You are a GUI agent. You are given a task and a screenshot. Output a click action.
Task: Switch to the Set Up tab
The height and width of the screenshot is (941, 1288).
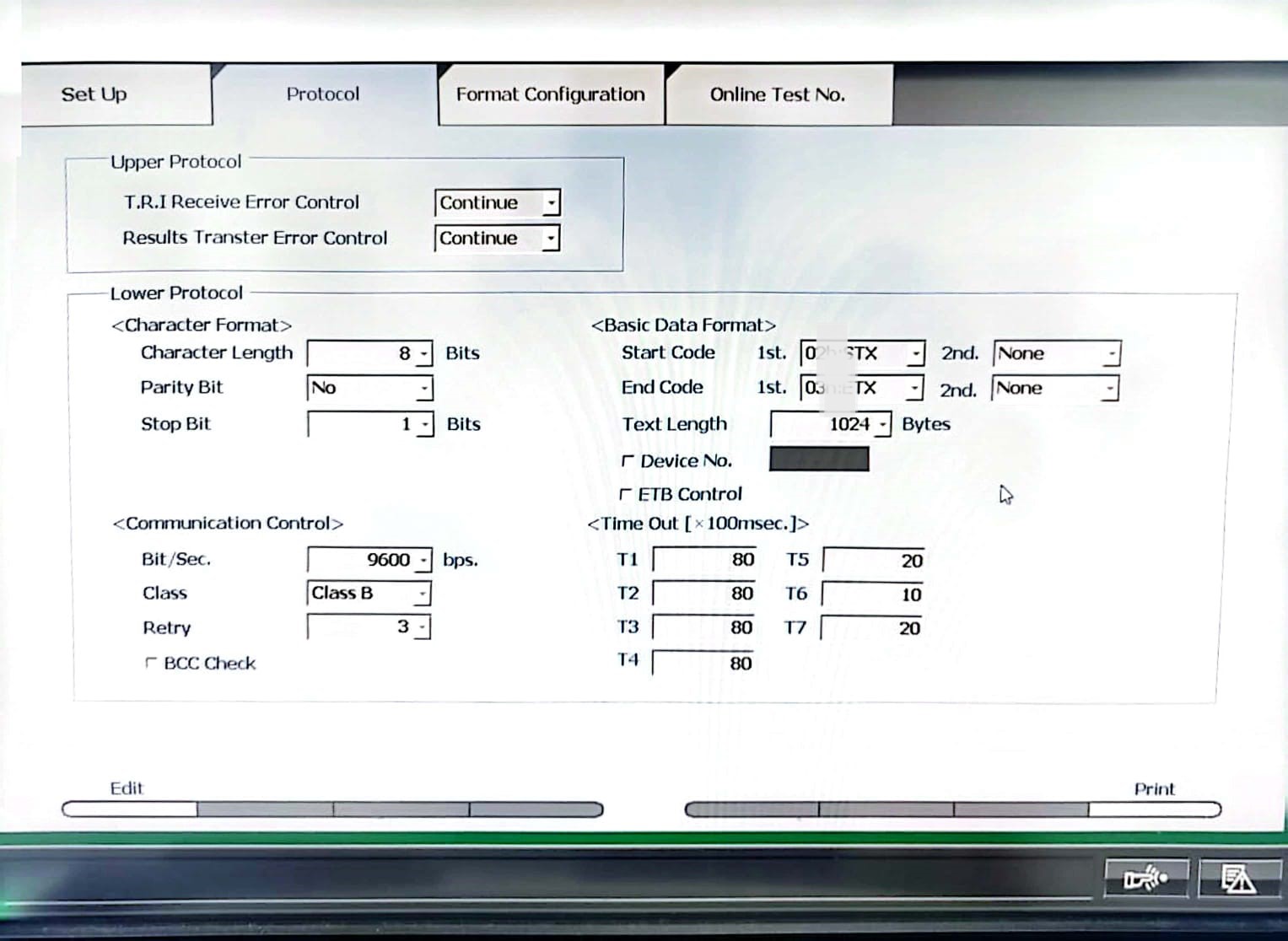point(94,94)
